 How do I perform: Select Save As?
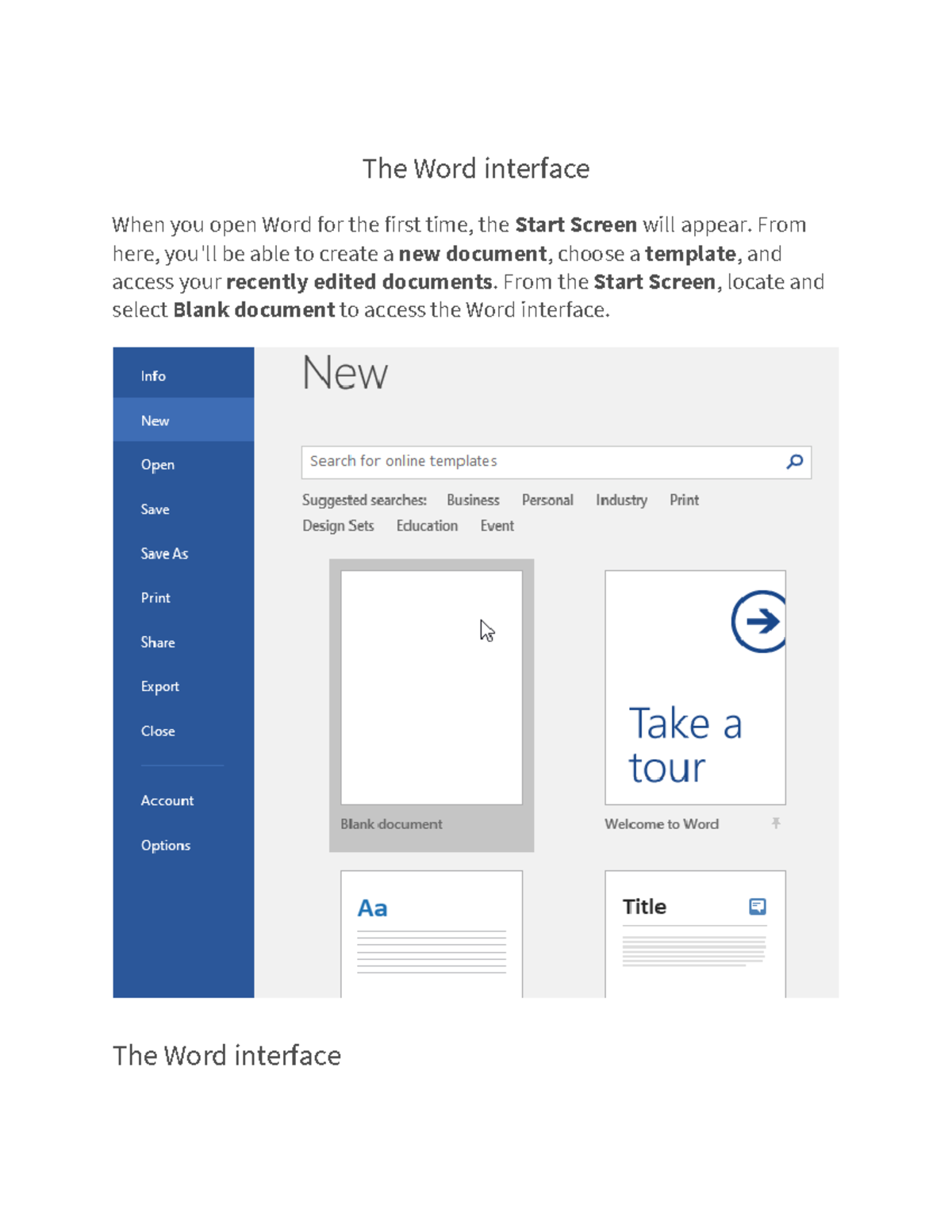[x=163, y=554]
